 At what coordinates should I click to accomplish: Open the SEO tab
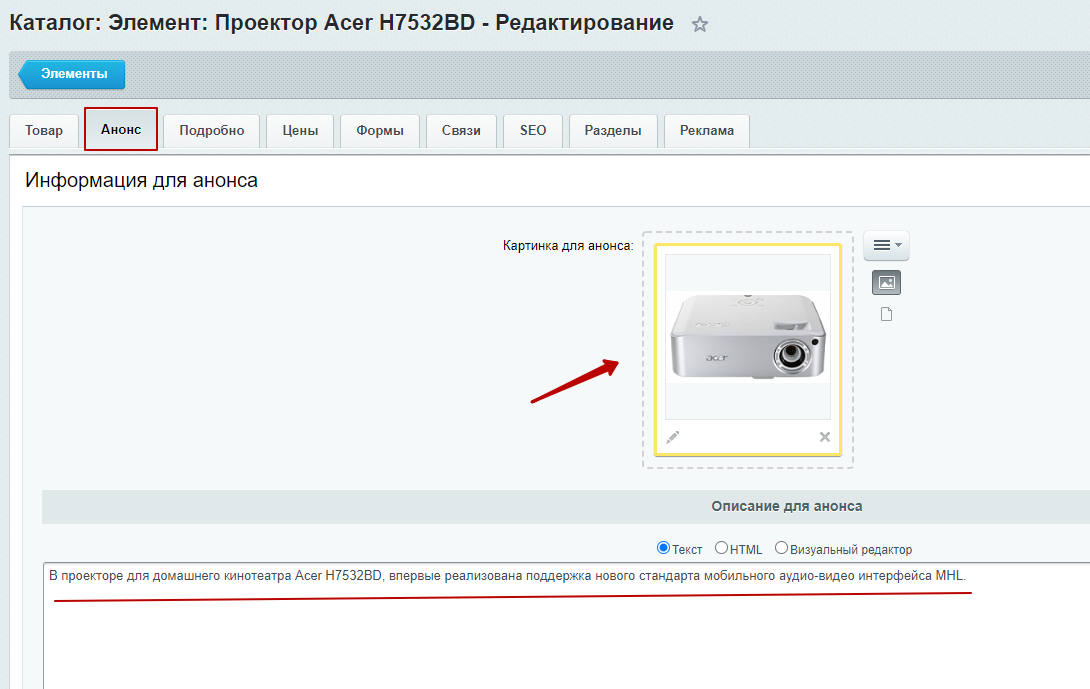click(533, 131)
